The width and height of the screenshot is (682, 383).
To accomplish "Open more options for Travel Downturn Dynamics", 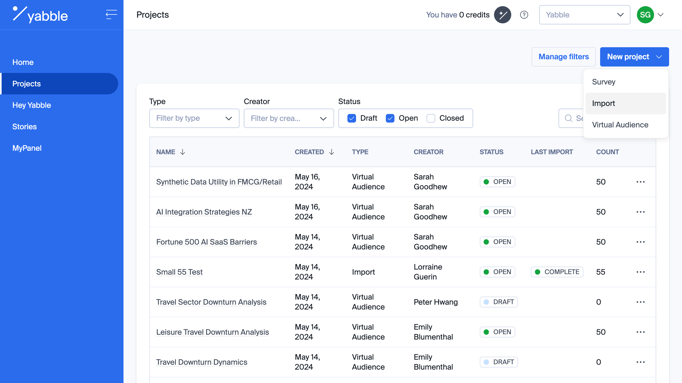I will pos(640,362).
